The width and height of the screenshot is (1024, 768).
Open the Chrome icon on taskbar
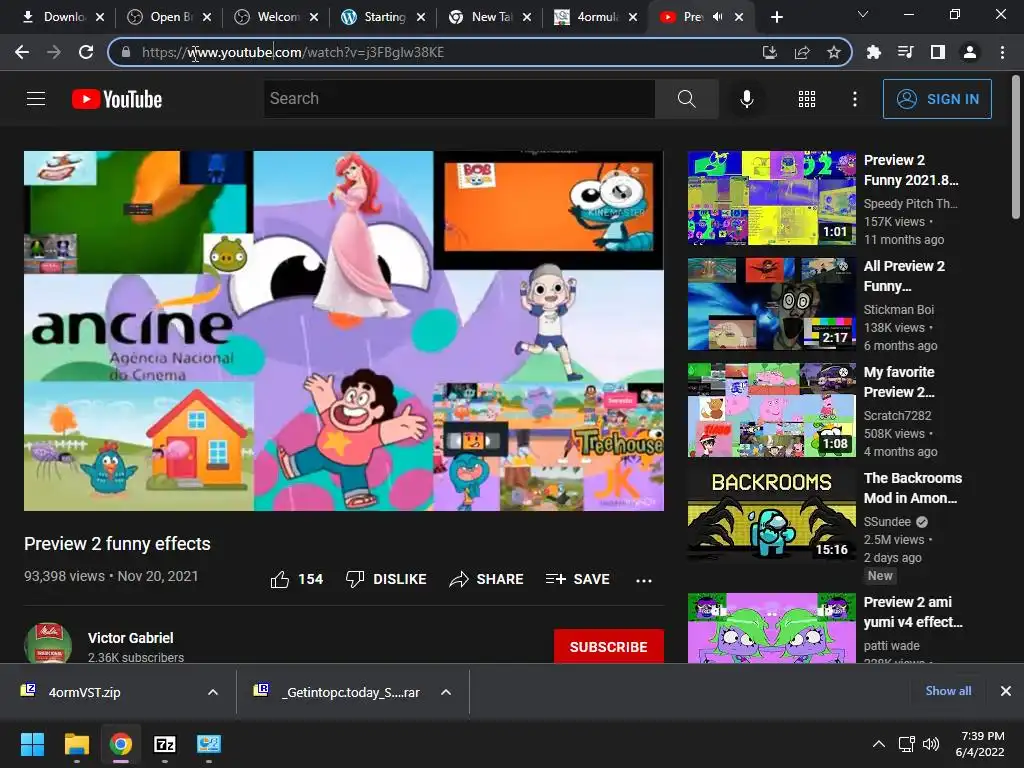pyautogui.click(x=121, y=744)
